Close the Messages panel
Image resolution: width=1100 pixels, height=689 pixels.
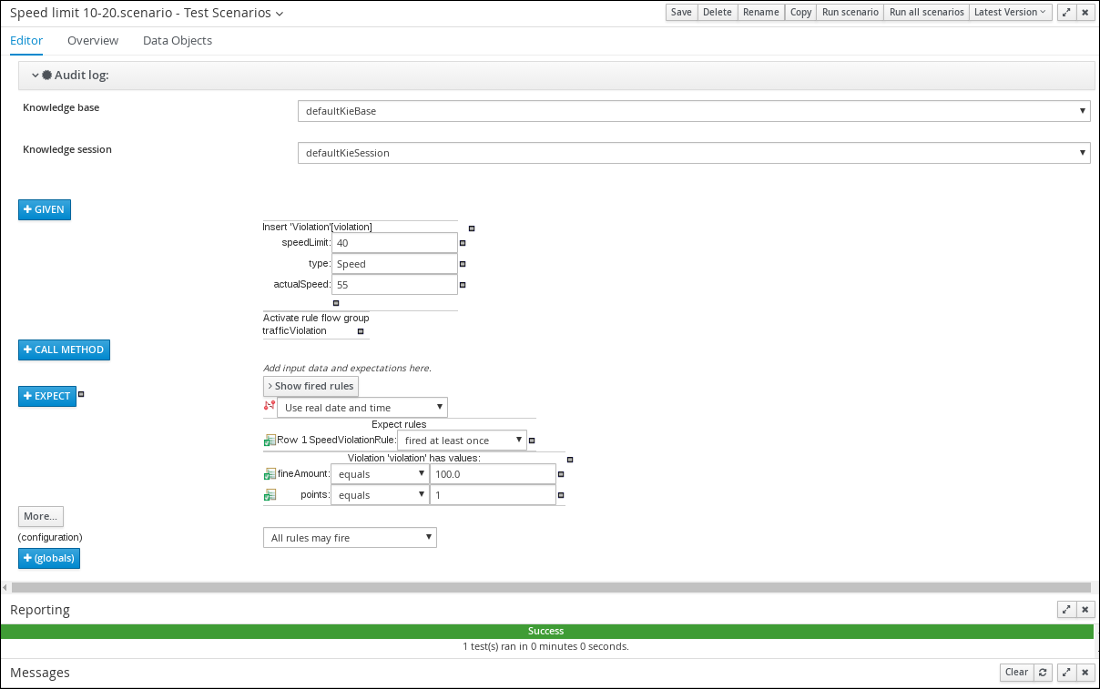(x=1085, y=672)
